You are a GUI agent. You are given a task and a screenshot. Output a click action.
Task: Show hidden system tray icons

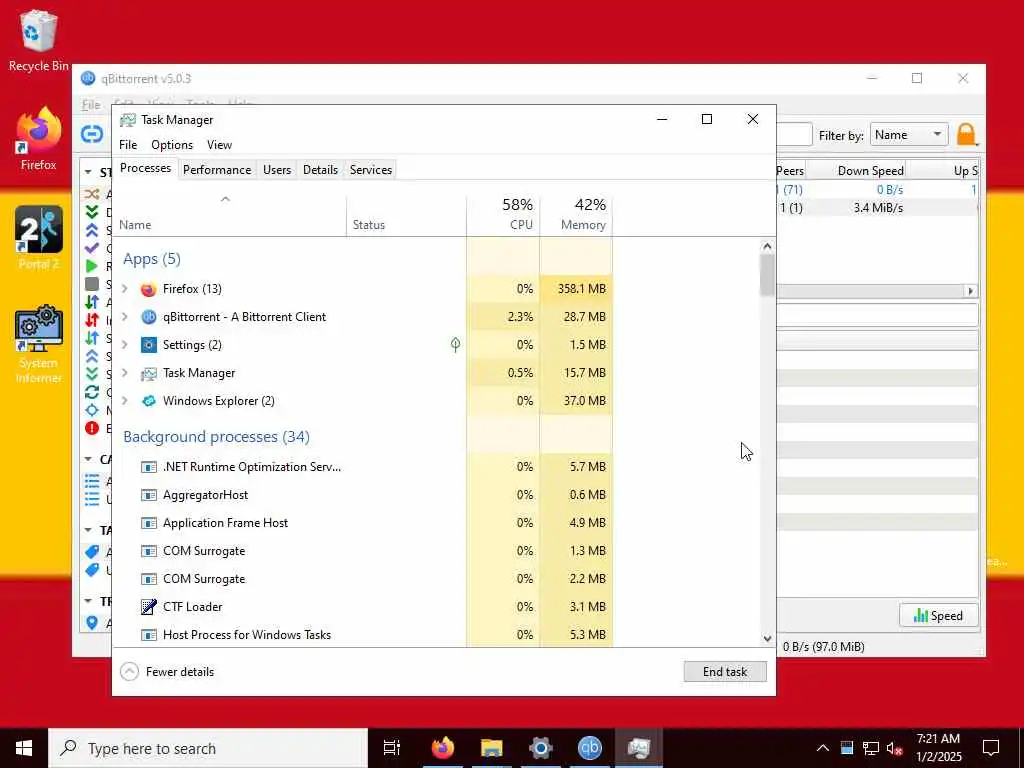pos(823,748)
